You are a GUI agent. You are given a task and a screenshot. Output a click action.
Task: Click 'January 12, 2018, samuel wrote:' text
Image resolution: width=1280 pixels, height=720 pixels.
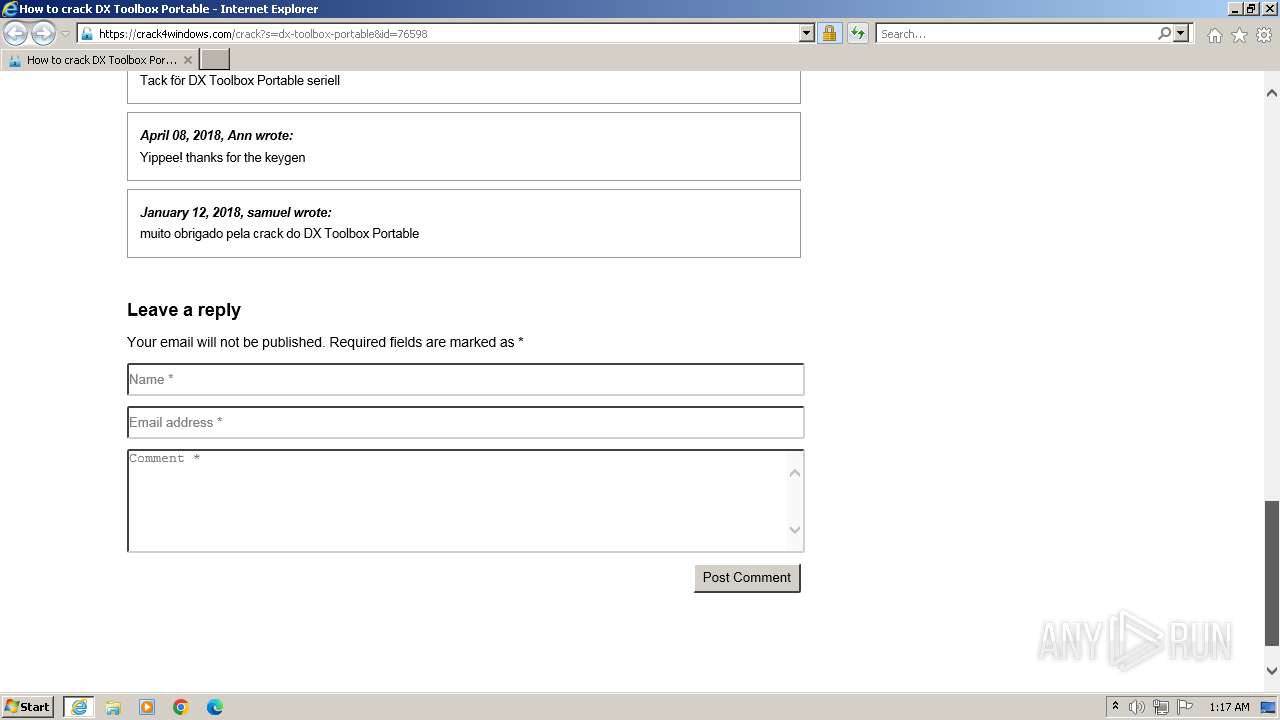[x=235, y=212]
